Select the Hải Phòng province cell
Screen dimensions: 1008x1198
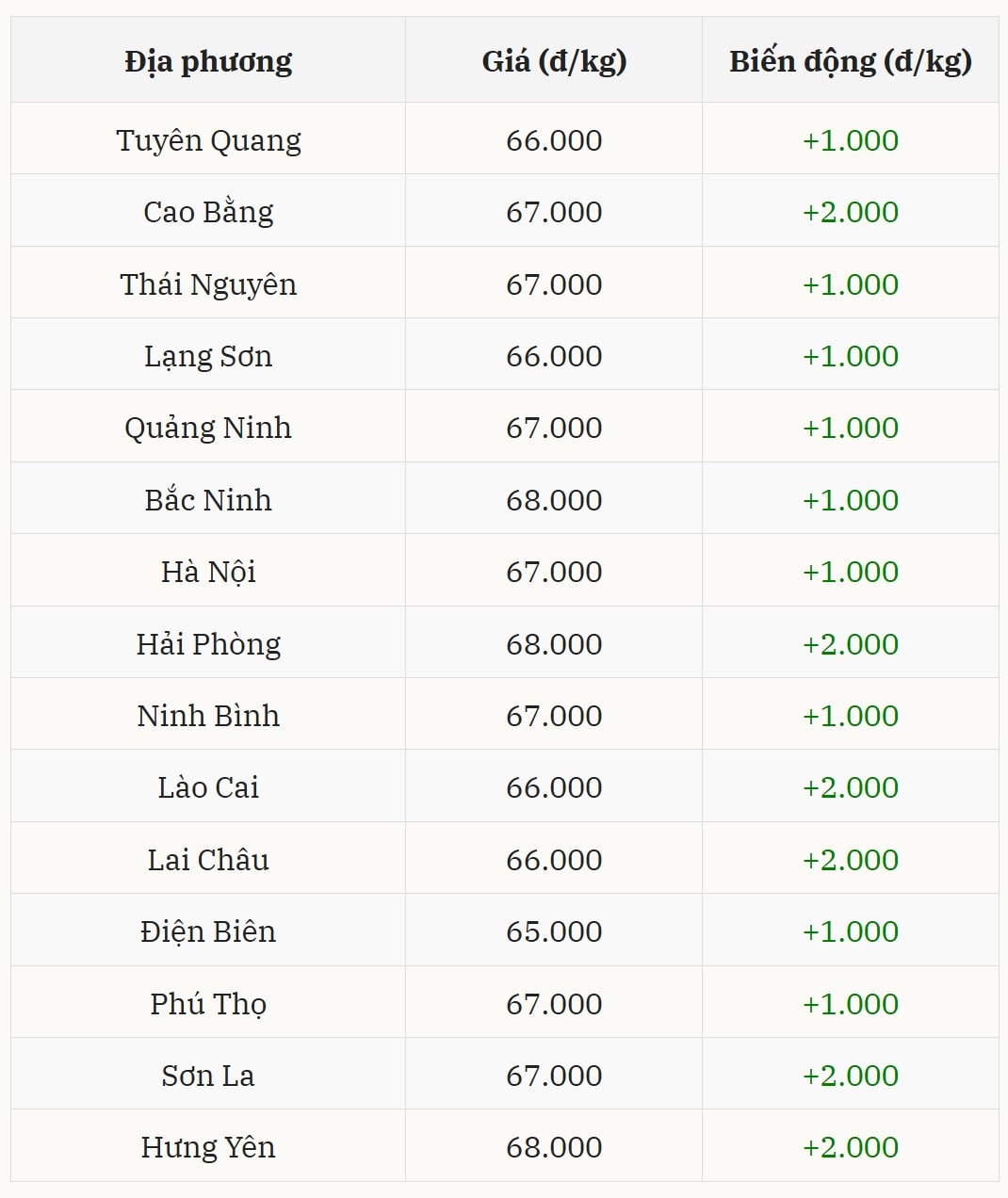coord(208,644)
